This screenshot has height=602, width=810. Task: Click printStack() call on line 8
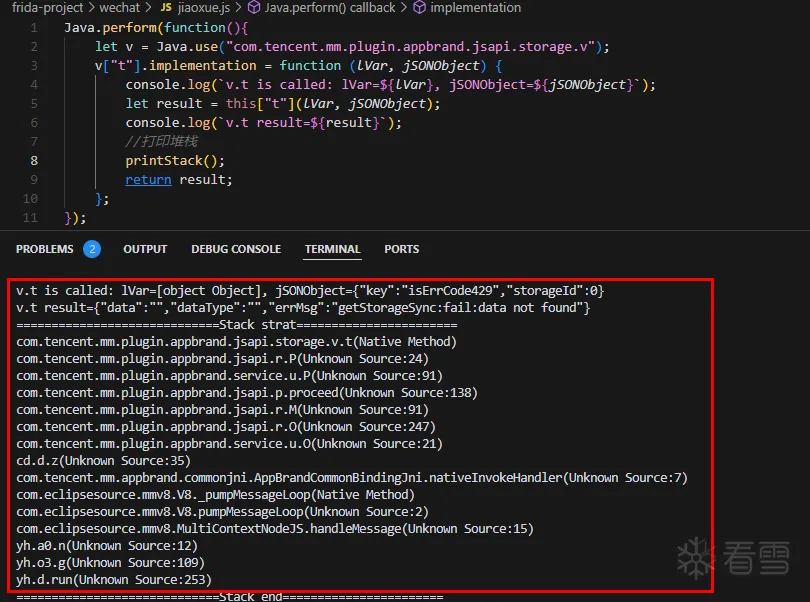pyautogui.click(x=175, y=161)
